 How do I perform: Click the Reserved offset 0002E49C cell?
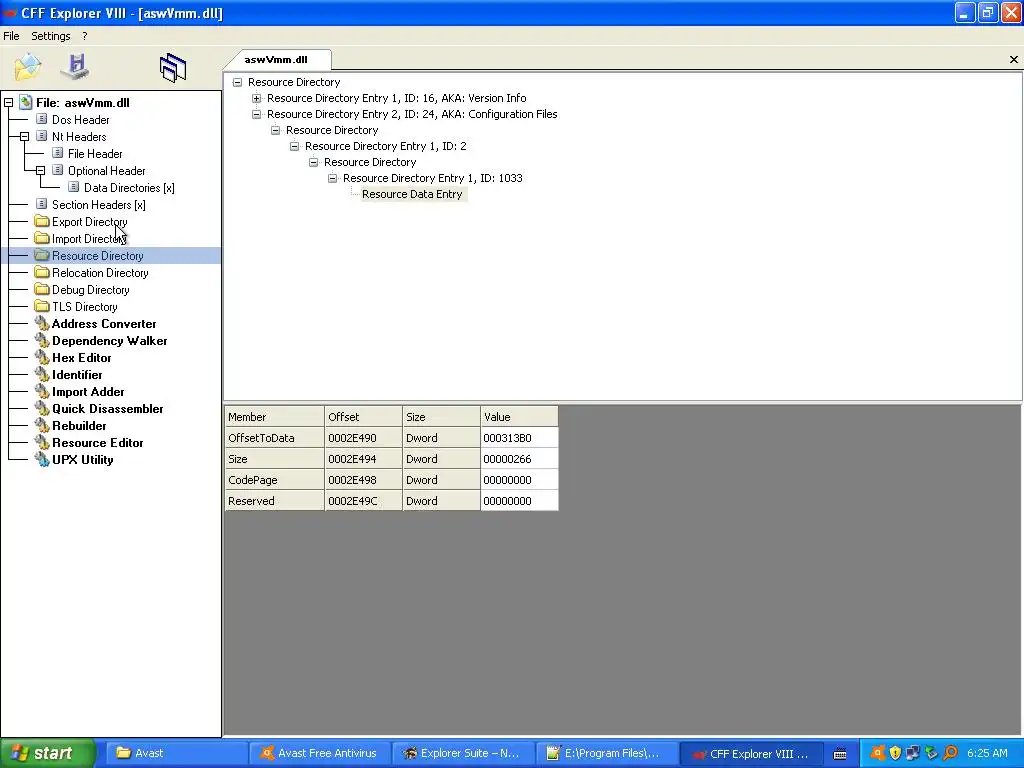click(363, 500)
